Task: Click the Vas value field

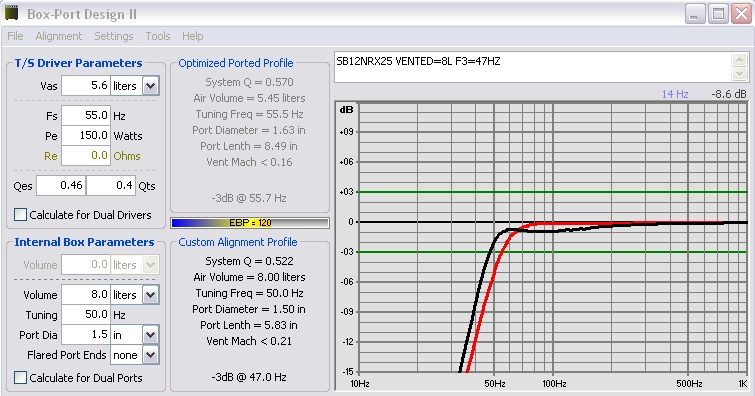Action: (x=86, y=86)
